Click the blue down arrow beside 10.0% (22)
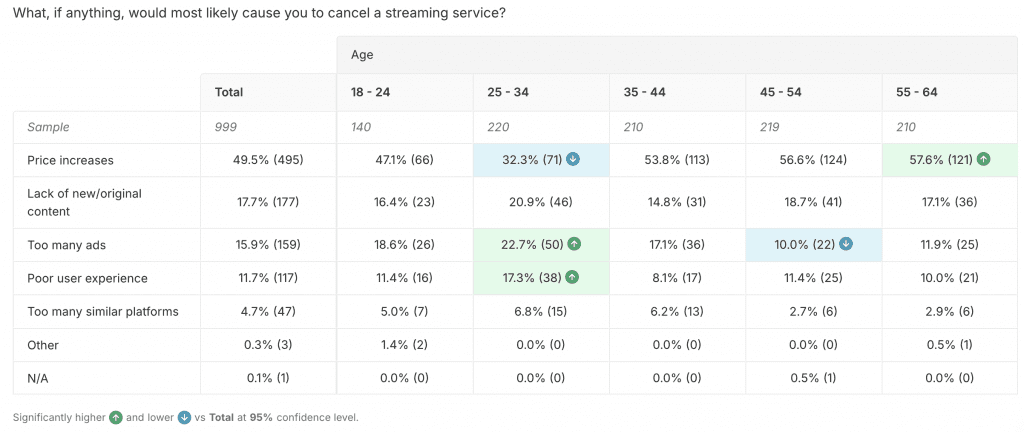The image size is (1024, 432). (847, 245)
